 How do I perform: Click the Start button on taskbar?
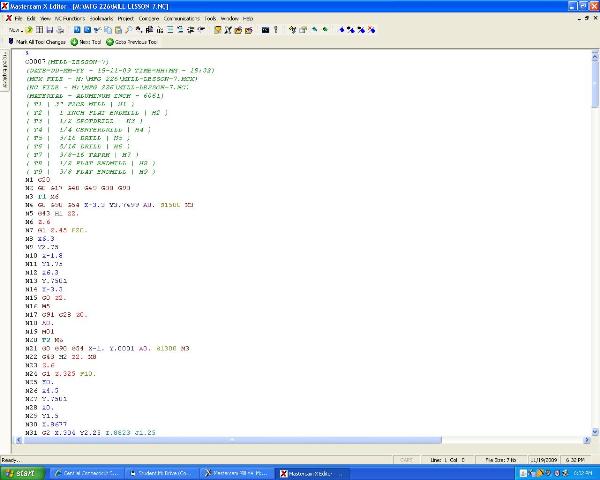tap(20, 472)
